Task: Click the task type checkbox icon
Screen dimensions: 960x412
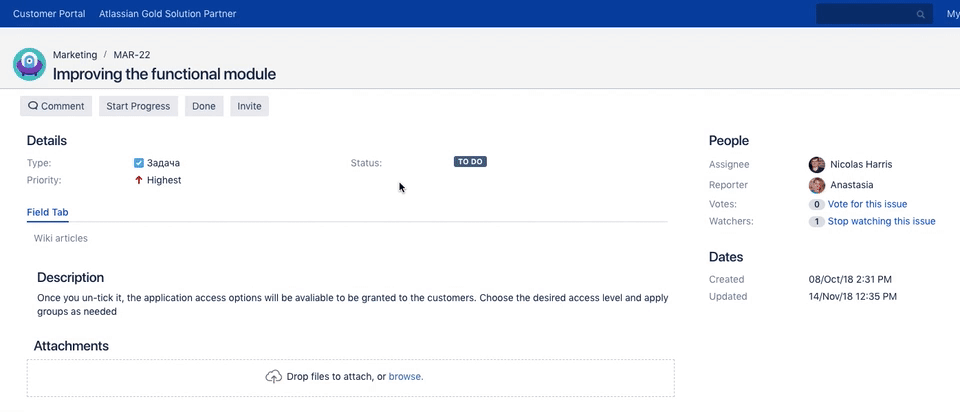Action: pyautogui.click(x=139, y=162)
